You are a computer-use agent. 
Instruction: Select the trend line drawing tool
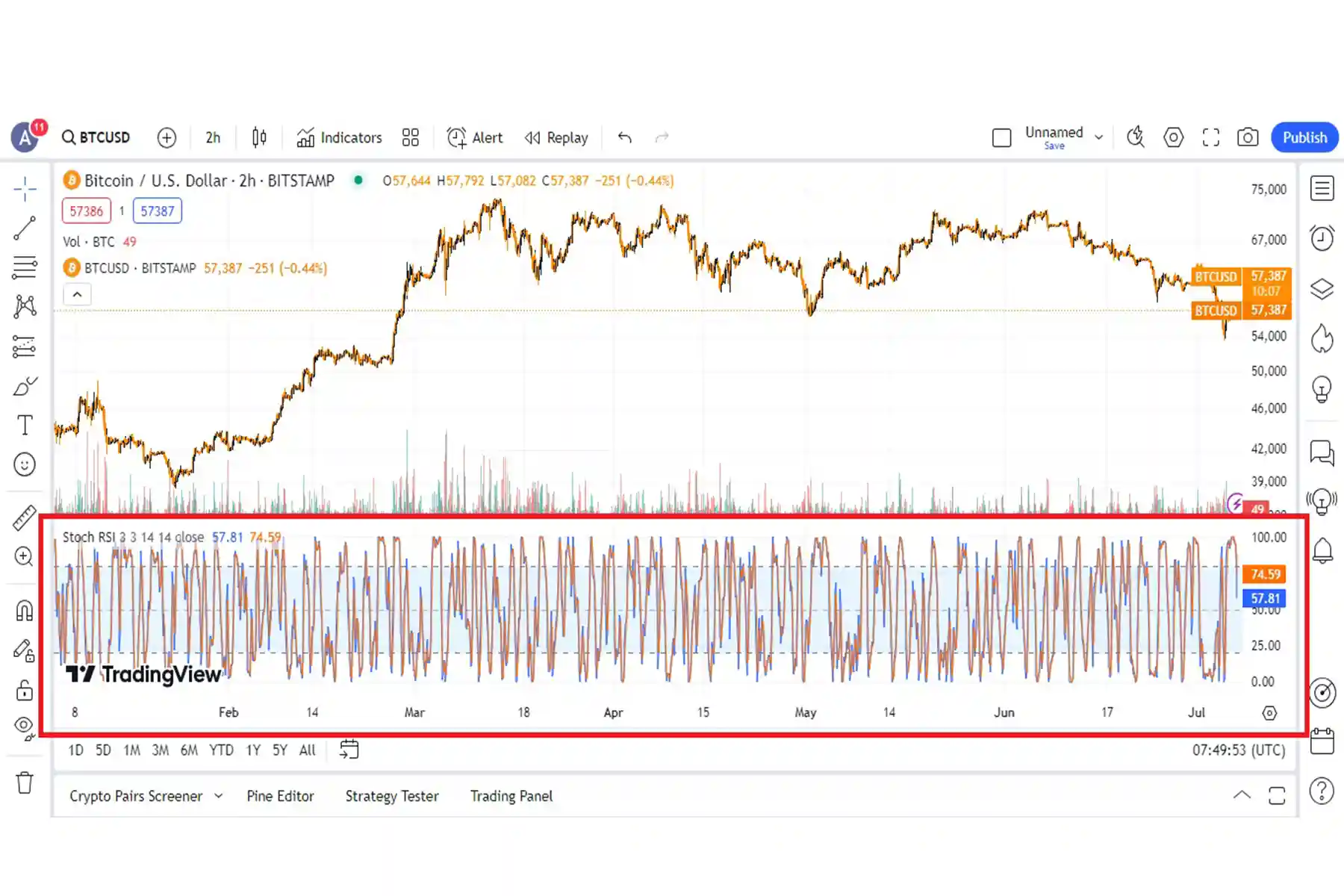pyautogui.click(x=25, y=228)
